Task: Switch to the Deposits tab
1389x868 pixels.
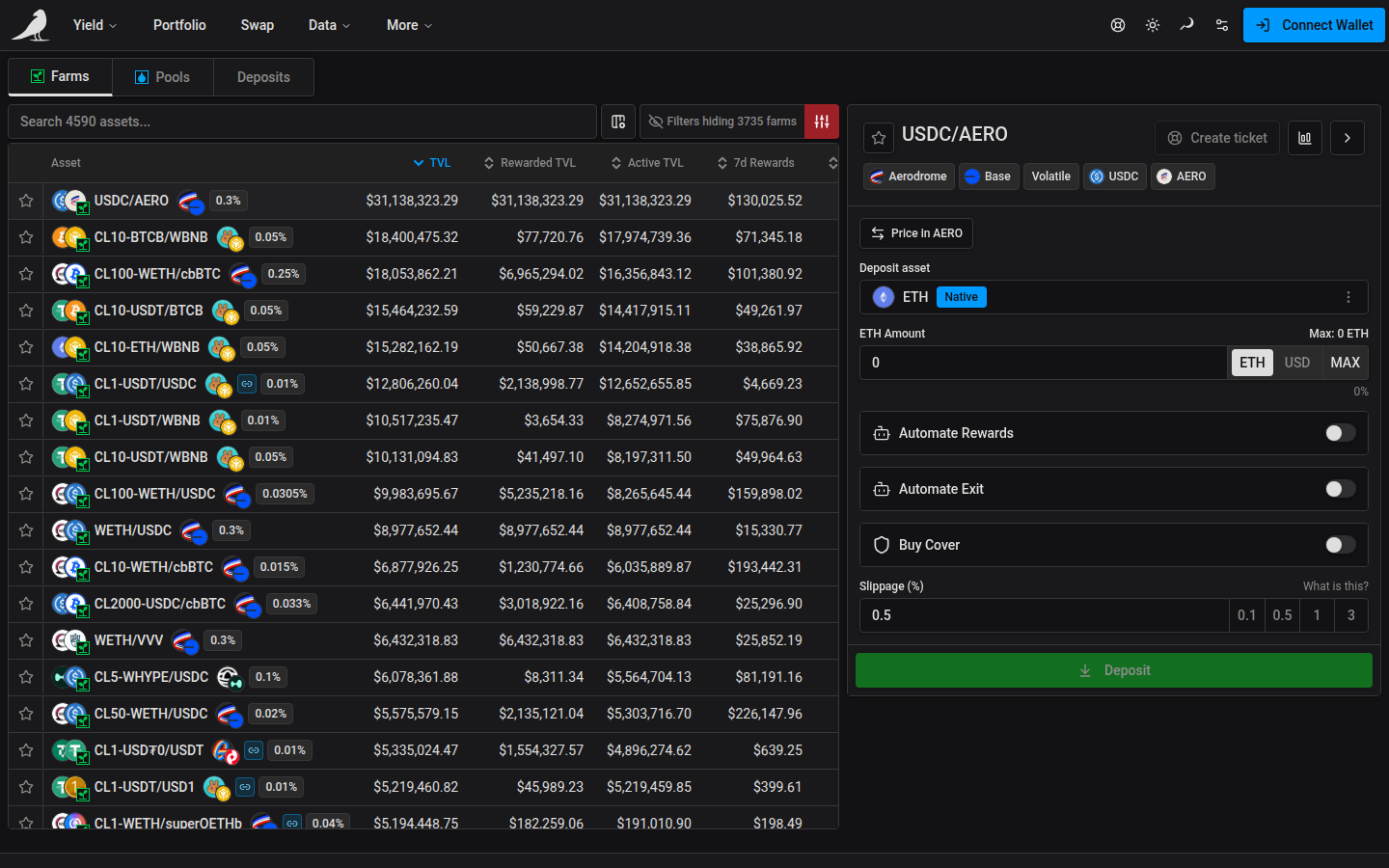Action: (263, 77)
